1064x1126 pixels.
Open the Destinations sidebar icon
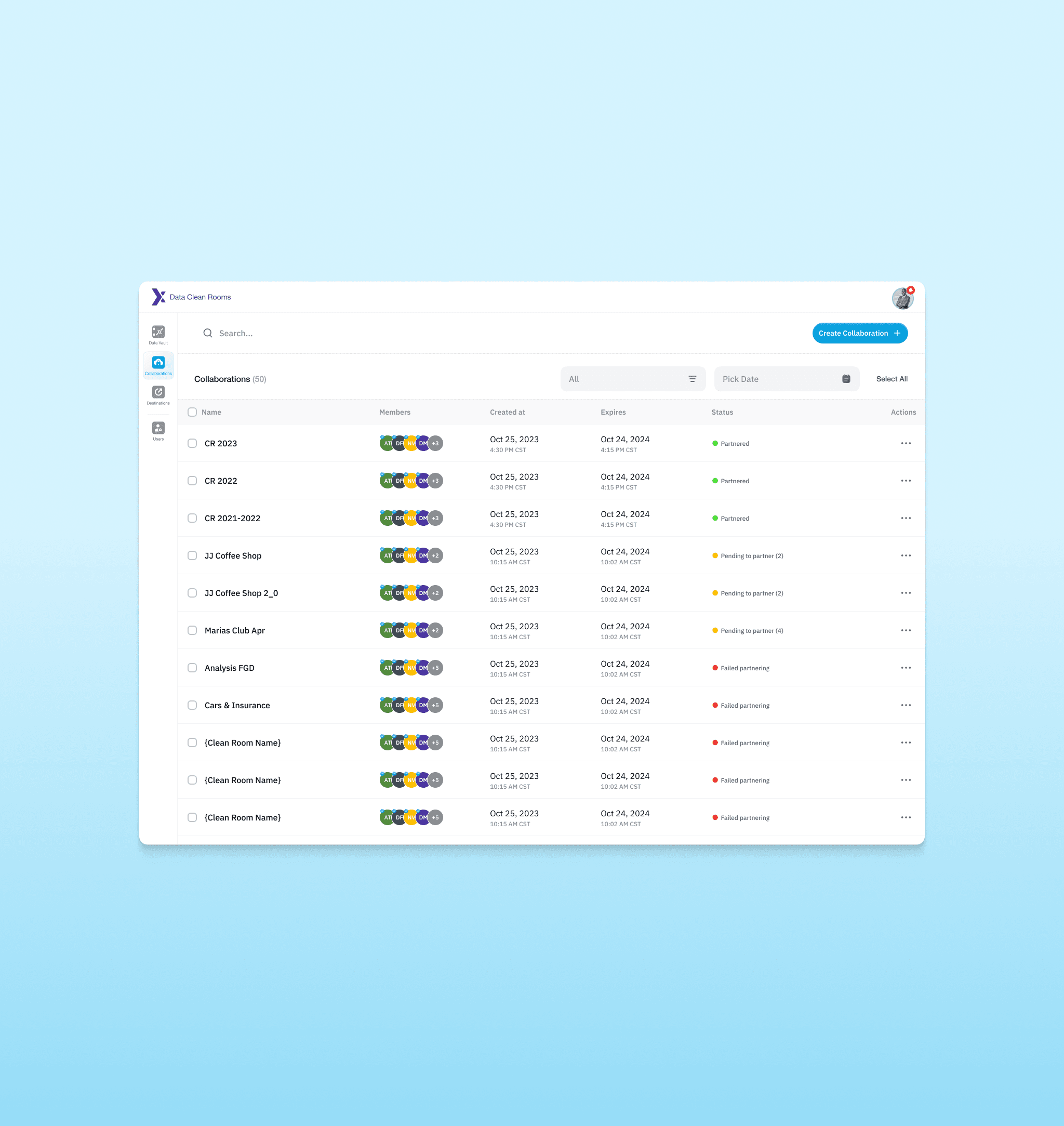click(158, 395)
